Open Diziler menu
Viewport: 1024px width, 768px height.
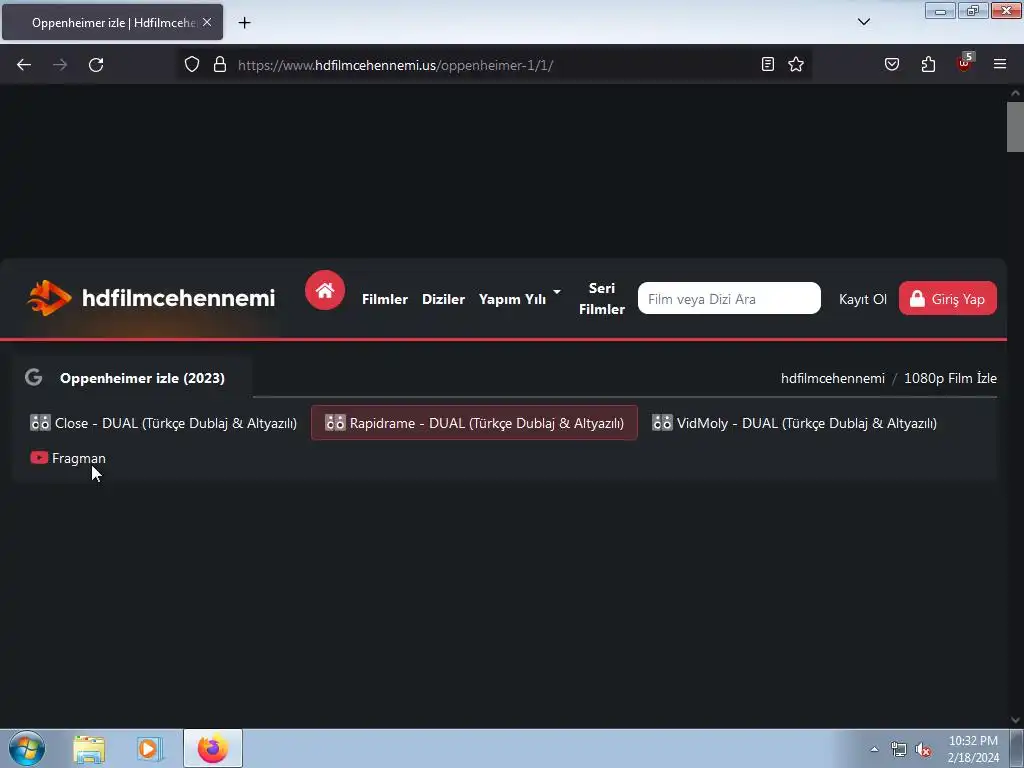tap(443, 299)
